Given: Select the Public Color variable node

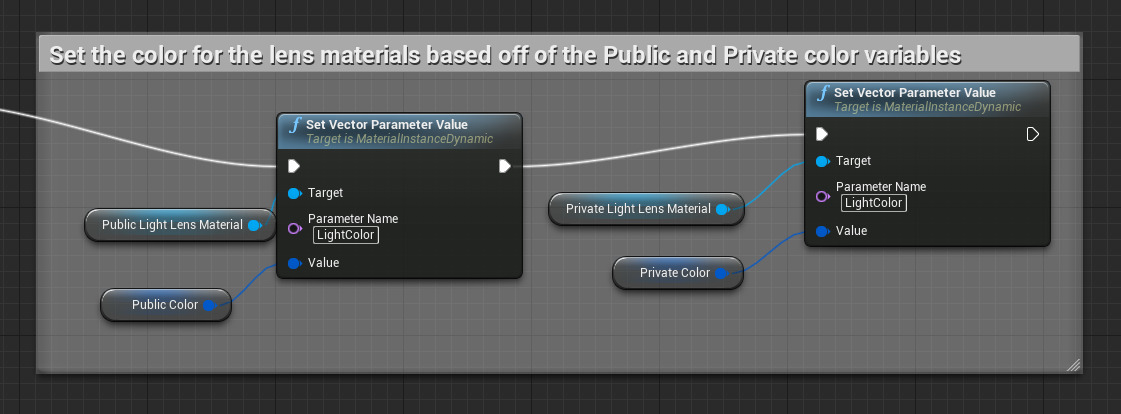Looking at the screenshot, I should pyautogui.click(x=158, y=305).
